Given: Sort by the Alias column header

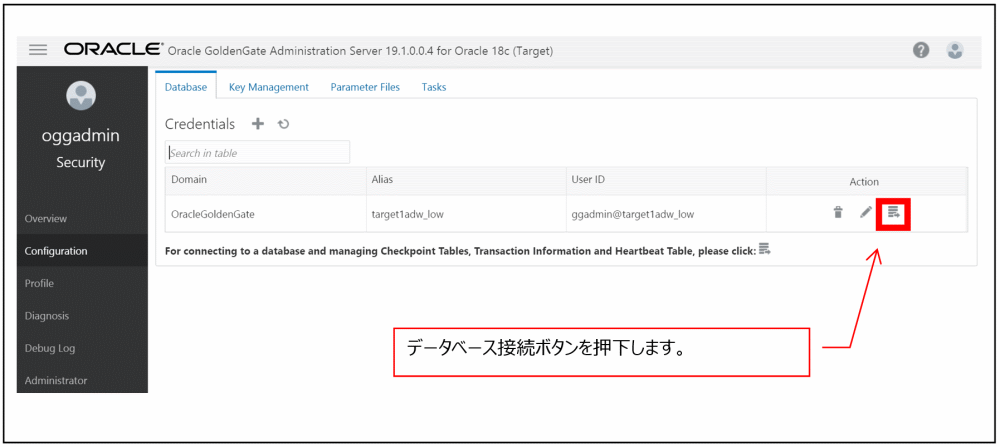Looking at the screenshot, I should 466,180.
